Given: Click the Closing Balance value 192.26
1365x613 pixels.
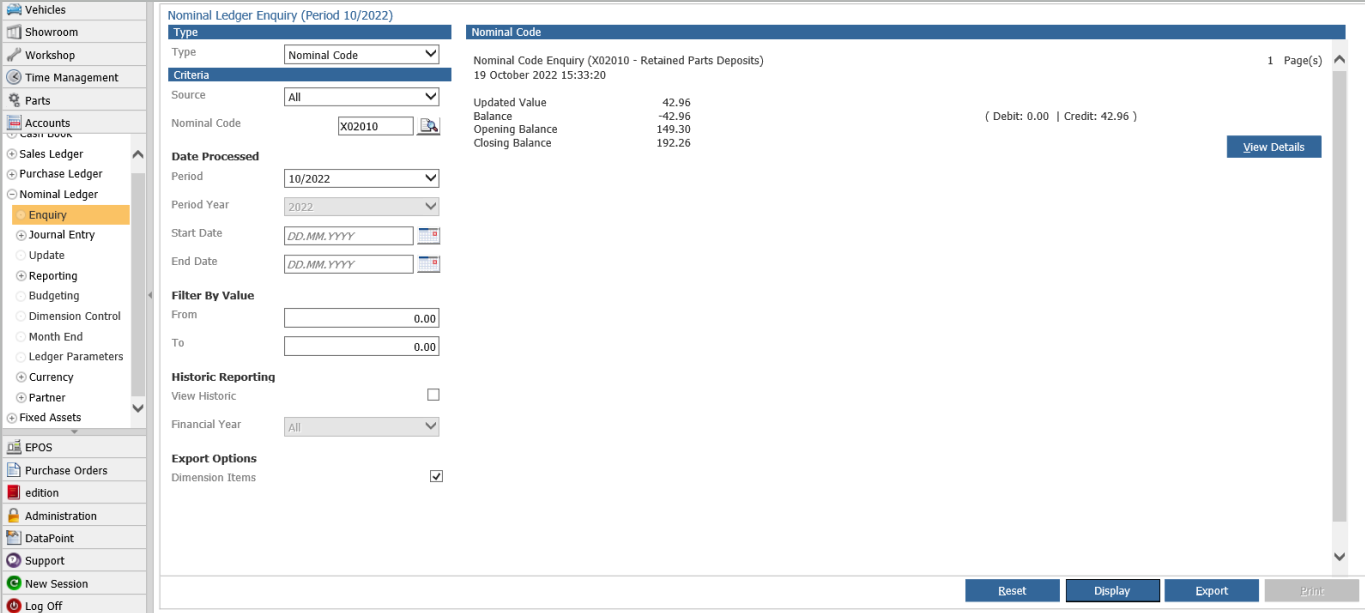Looking at the screenshot, I should [671, 143].
